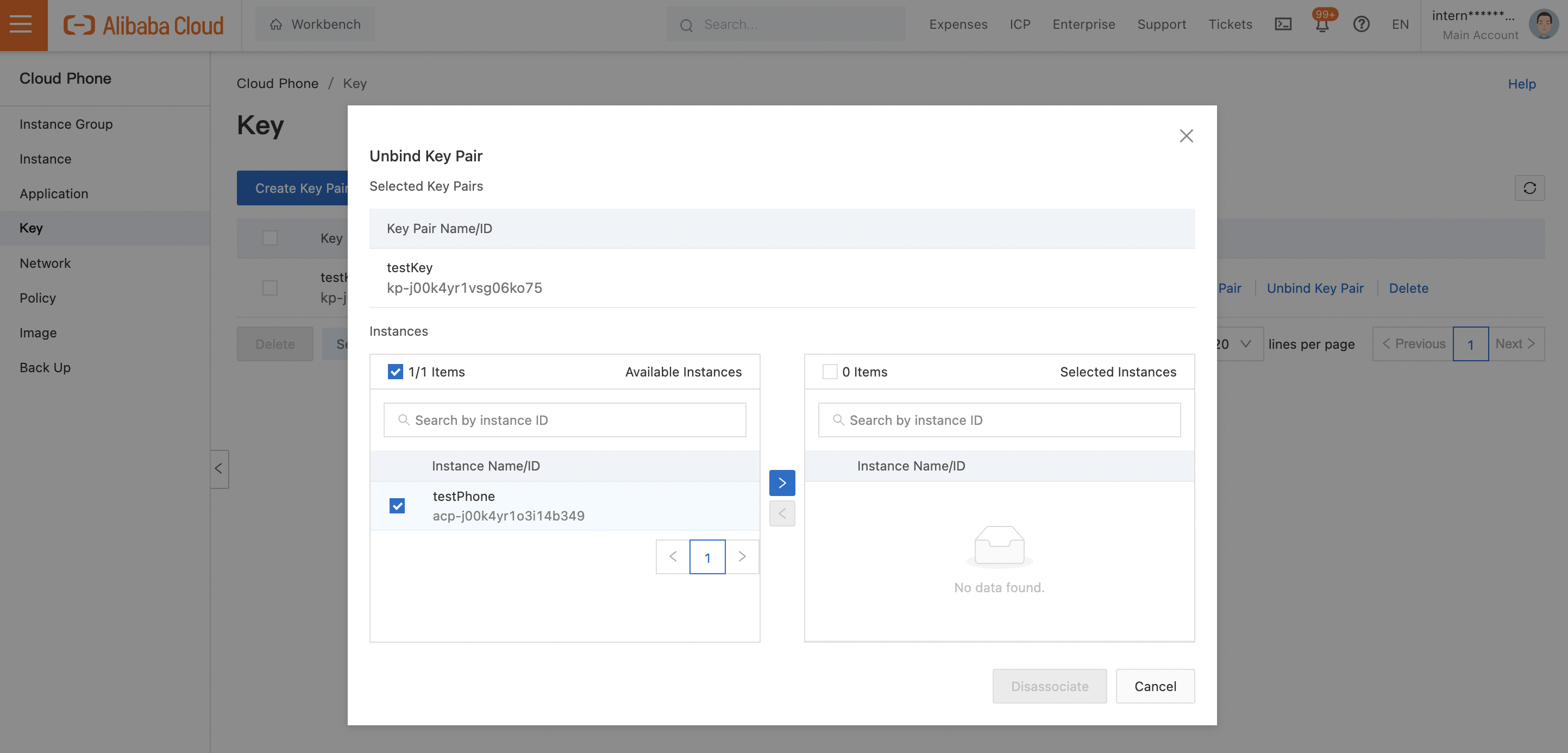Screen dimensions: 1568x753
Task: Refresh the key list
Action: point(1529,187)
